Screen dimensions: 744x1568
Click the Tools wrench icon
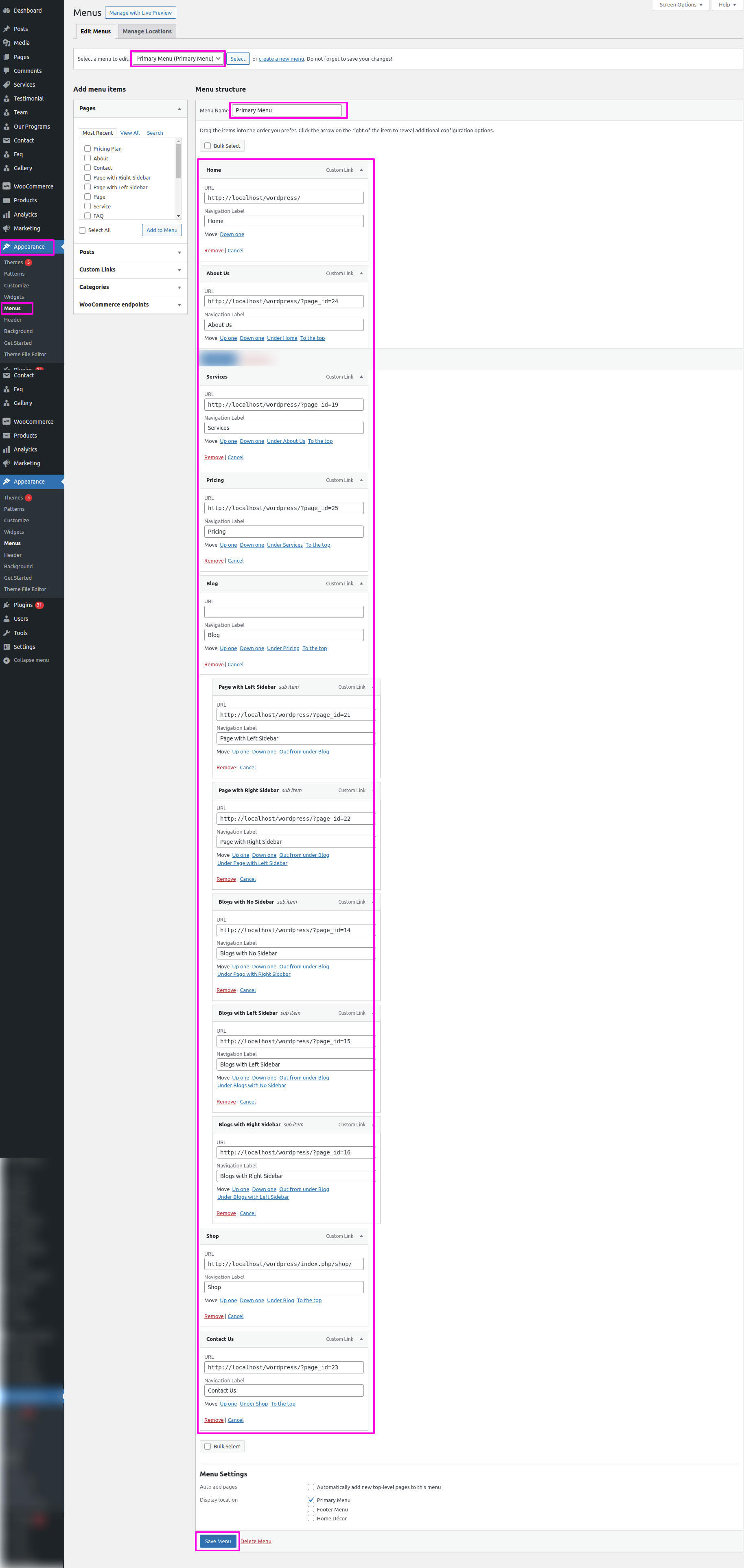click(x=7, y=633)
